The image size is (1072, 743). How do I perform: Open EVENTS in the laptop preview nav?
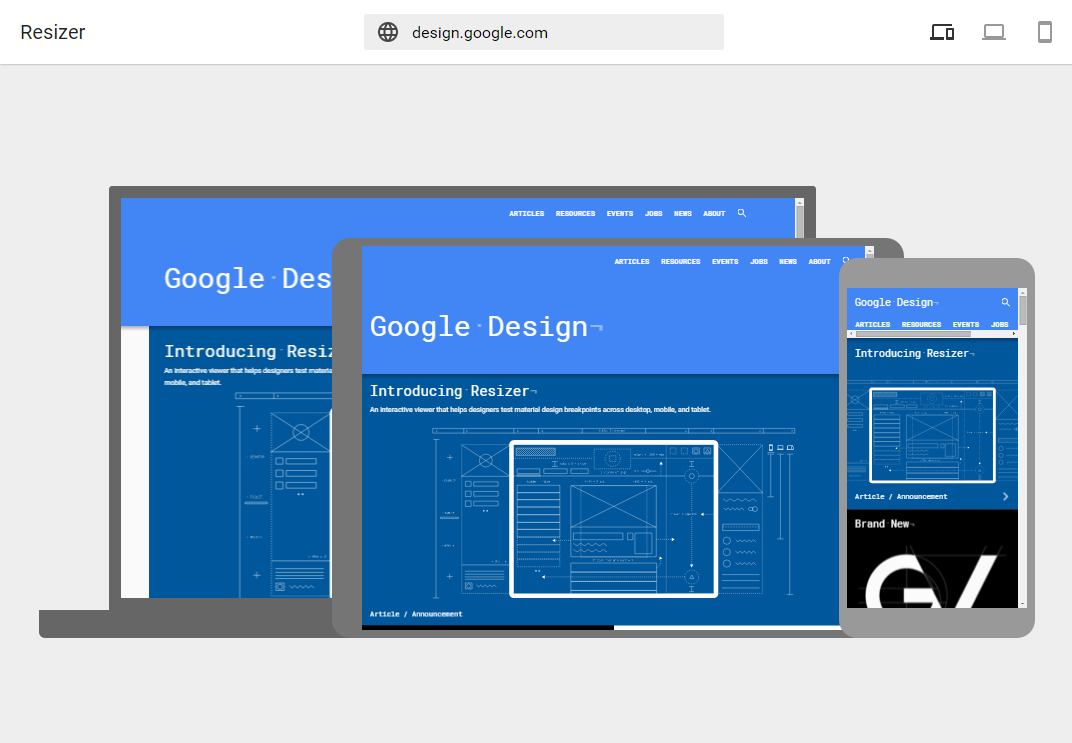click(619, 214)
